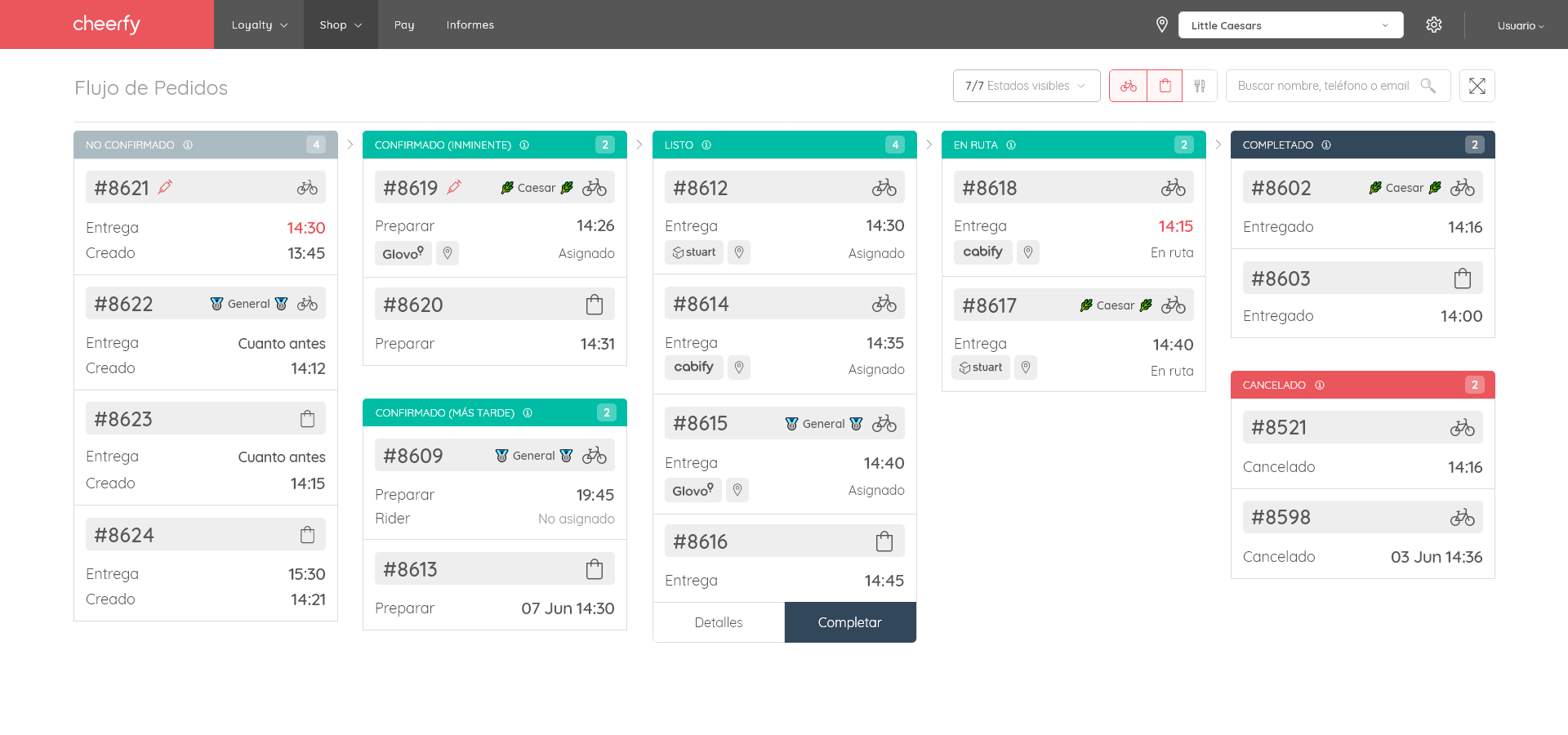Open the Usuario menu
The height and width of the screenshot is (735, 1568).
point(1520,25)
